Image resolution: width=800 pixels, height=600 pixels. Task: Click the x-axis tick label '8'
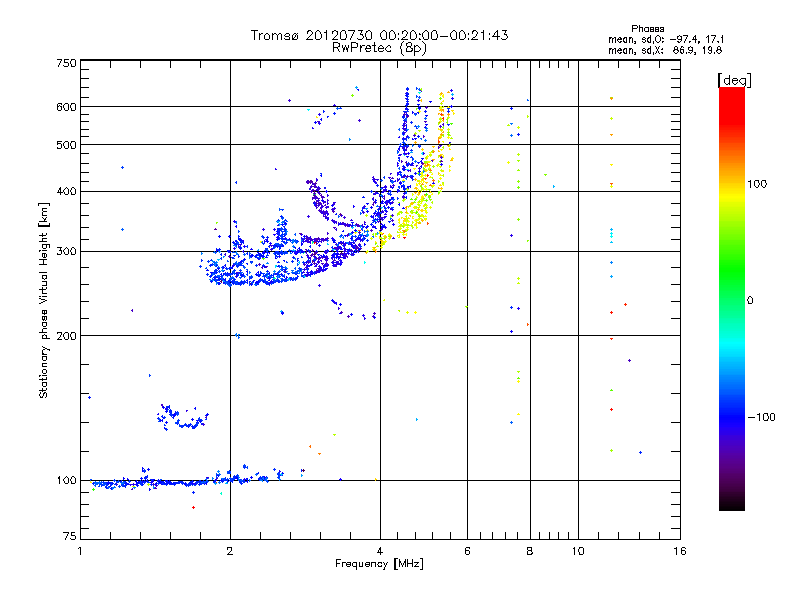530,551
